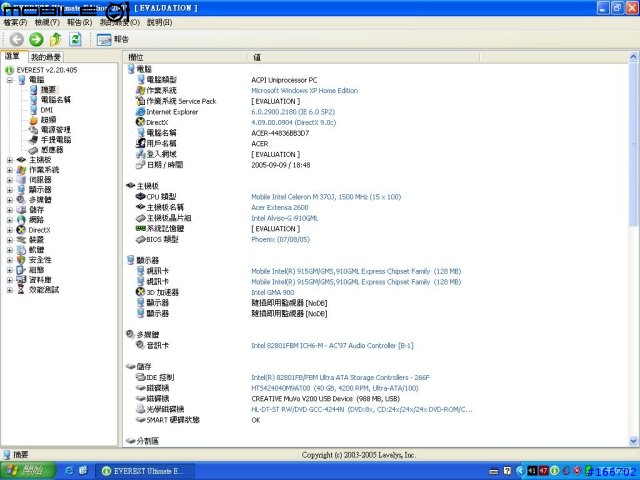Click the SMART 硬碟狀態 row icon
The height and width of the screenshot is (480, 640).
pos(140,420)
